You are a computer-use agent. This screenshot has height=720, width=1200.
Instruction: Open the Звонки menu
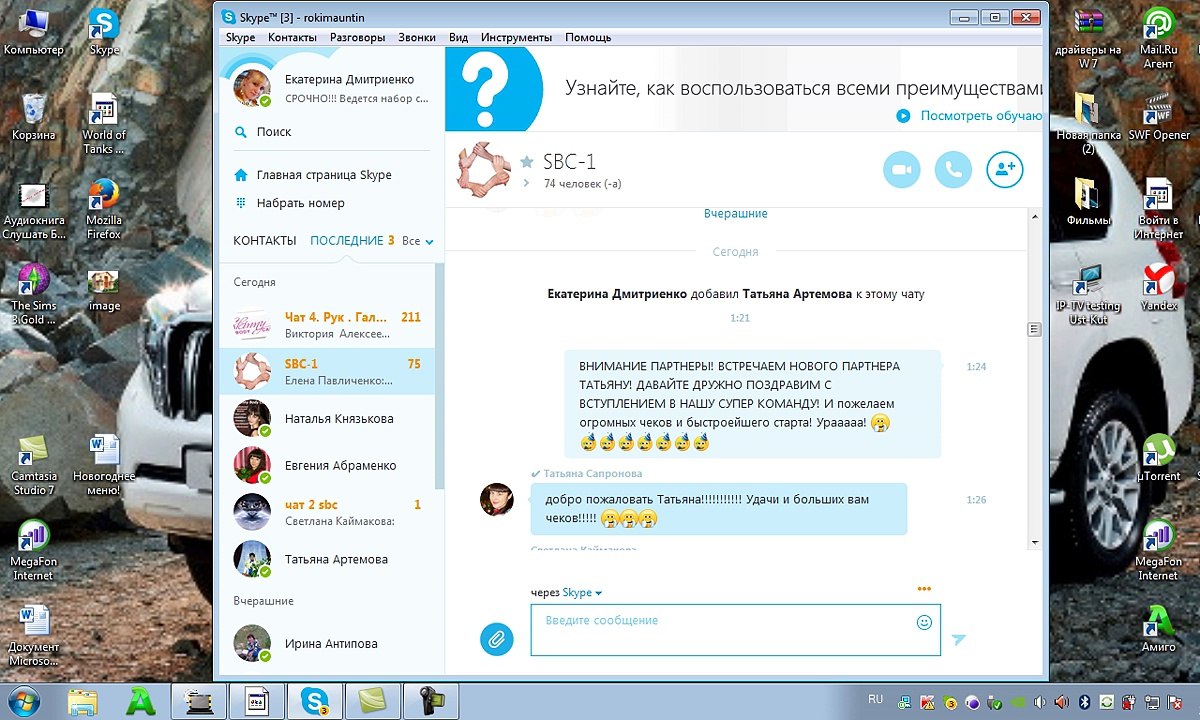417,38
